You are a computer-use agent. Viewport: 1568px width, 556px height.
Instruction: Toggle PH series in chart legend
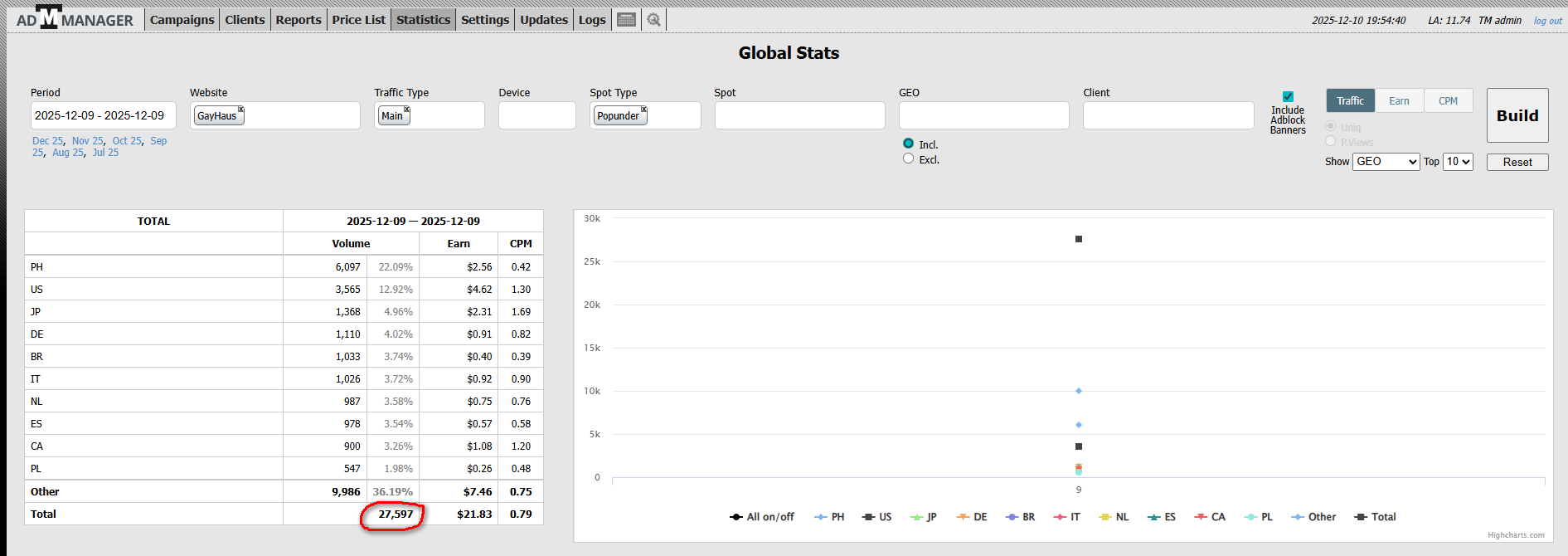coord(829,517)
